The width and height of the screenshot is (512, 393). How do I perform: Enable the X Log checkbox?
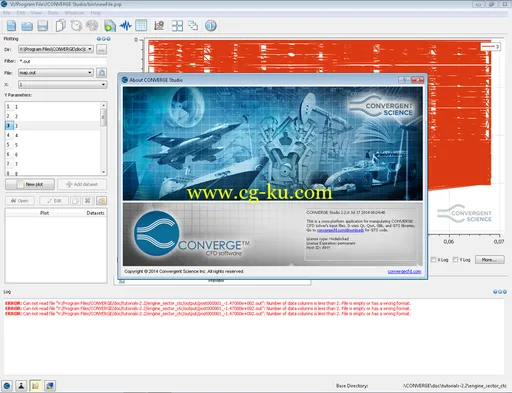pos(433,260)
